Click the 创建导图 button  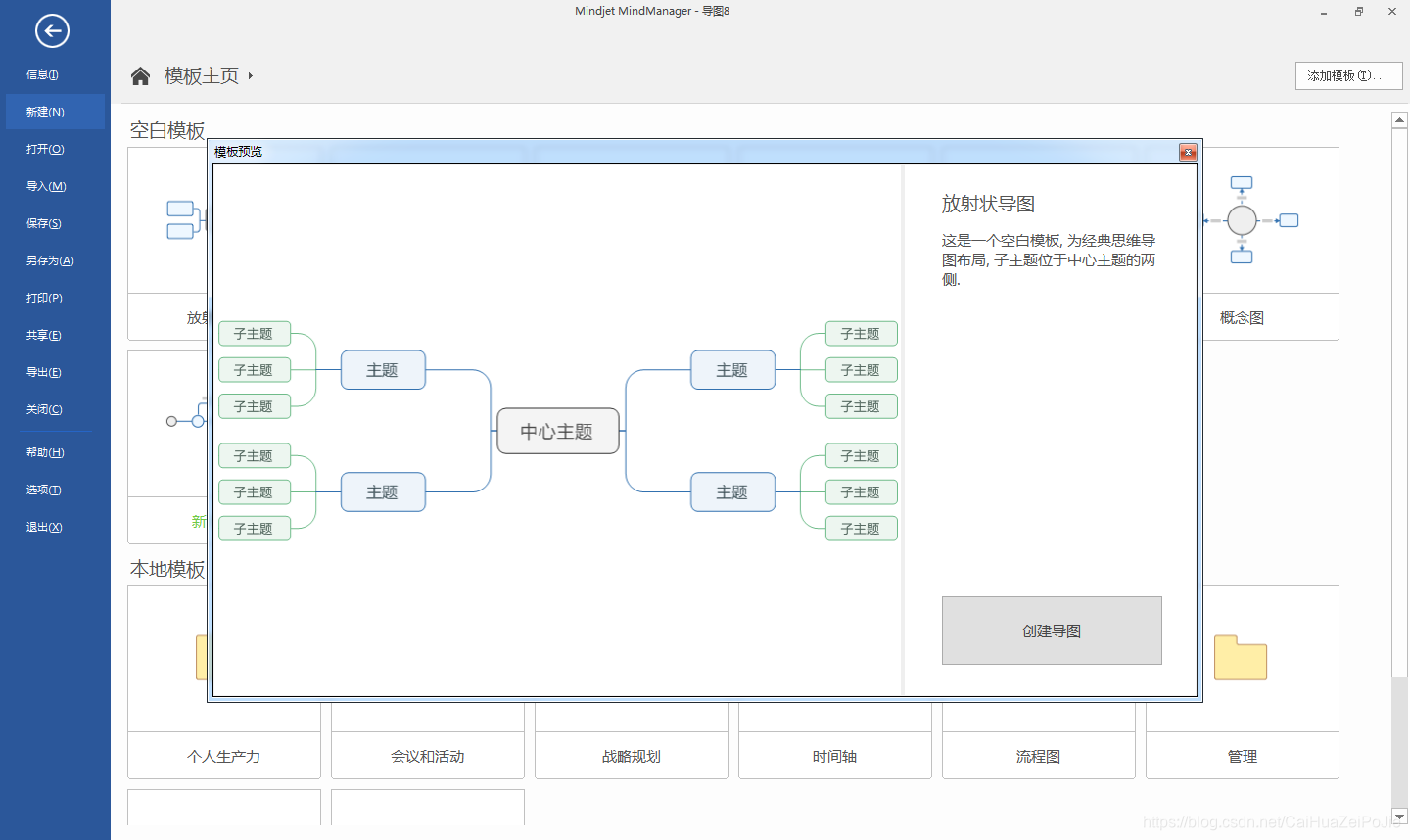(x=1052, y=630)
